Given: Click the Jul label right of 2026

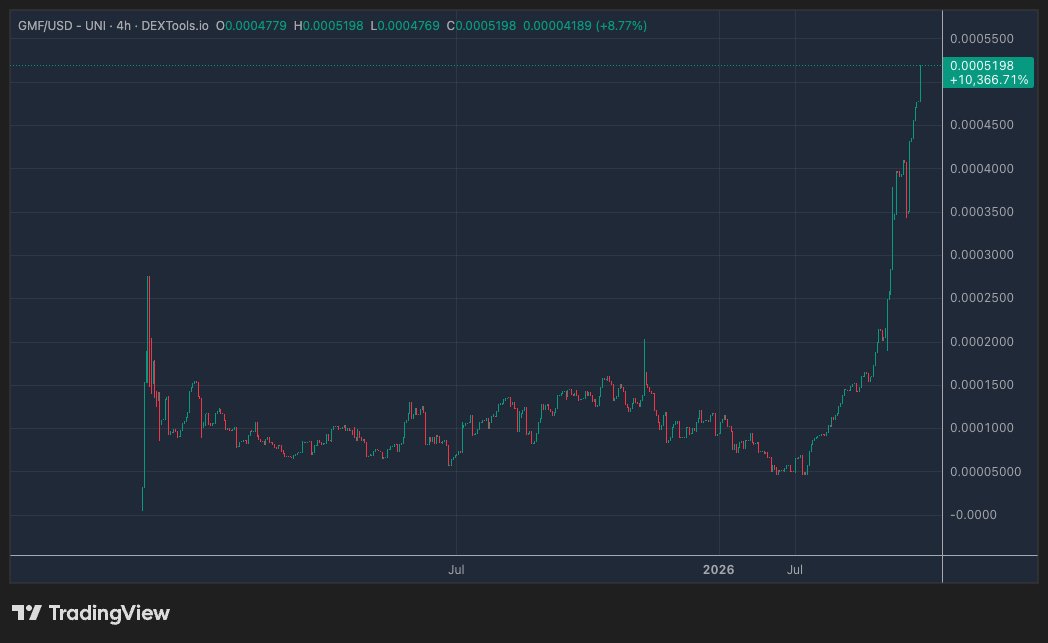Looking at the screenshot, I should [x=795, y=569].
